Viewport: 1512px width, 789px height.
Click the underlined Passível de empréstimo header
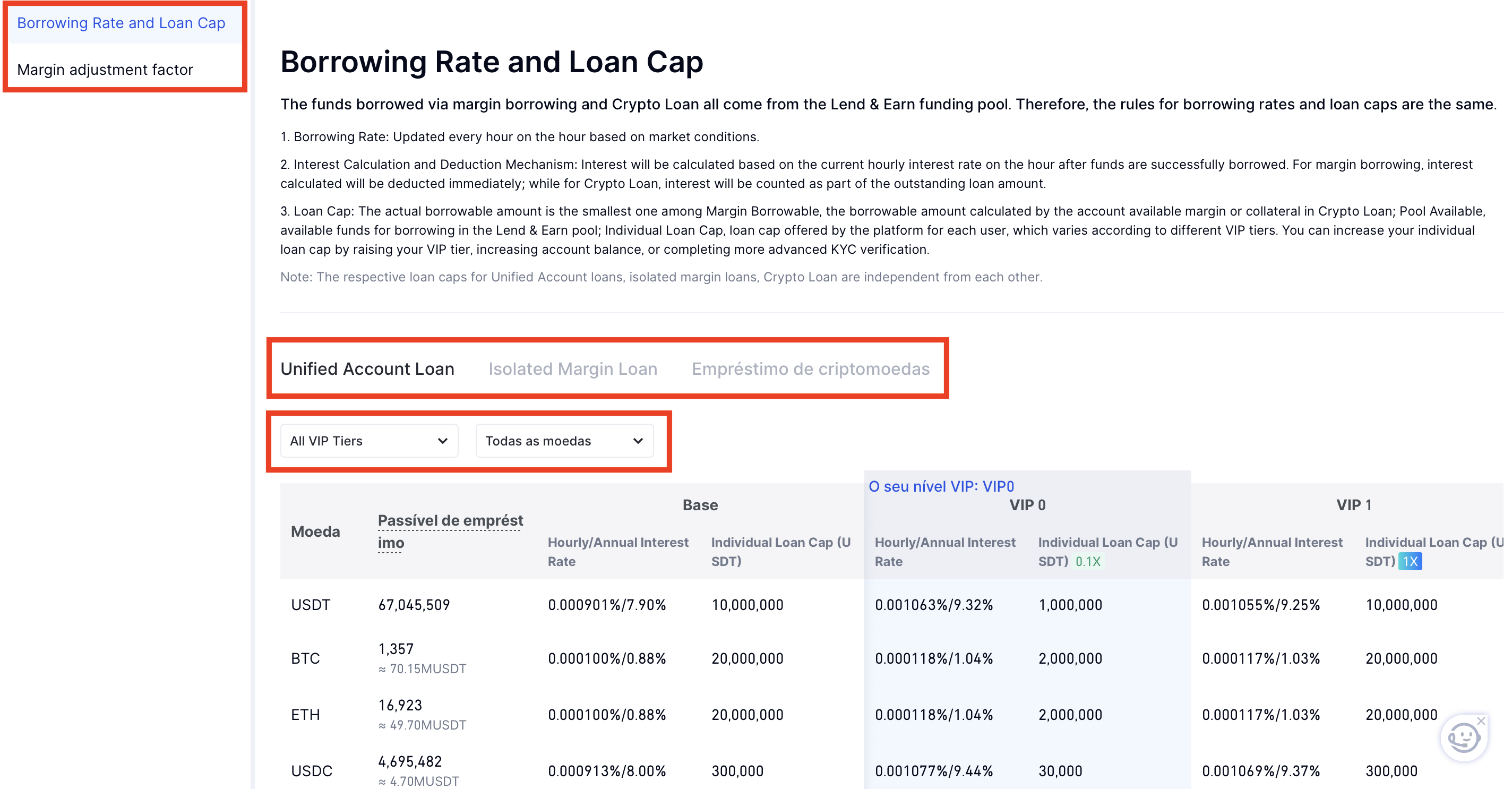(x=450, y=531)
